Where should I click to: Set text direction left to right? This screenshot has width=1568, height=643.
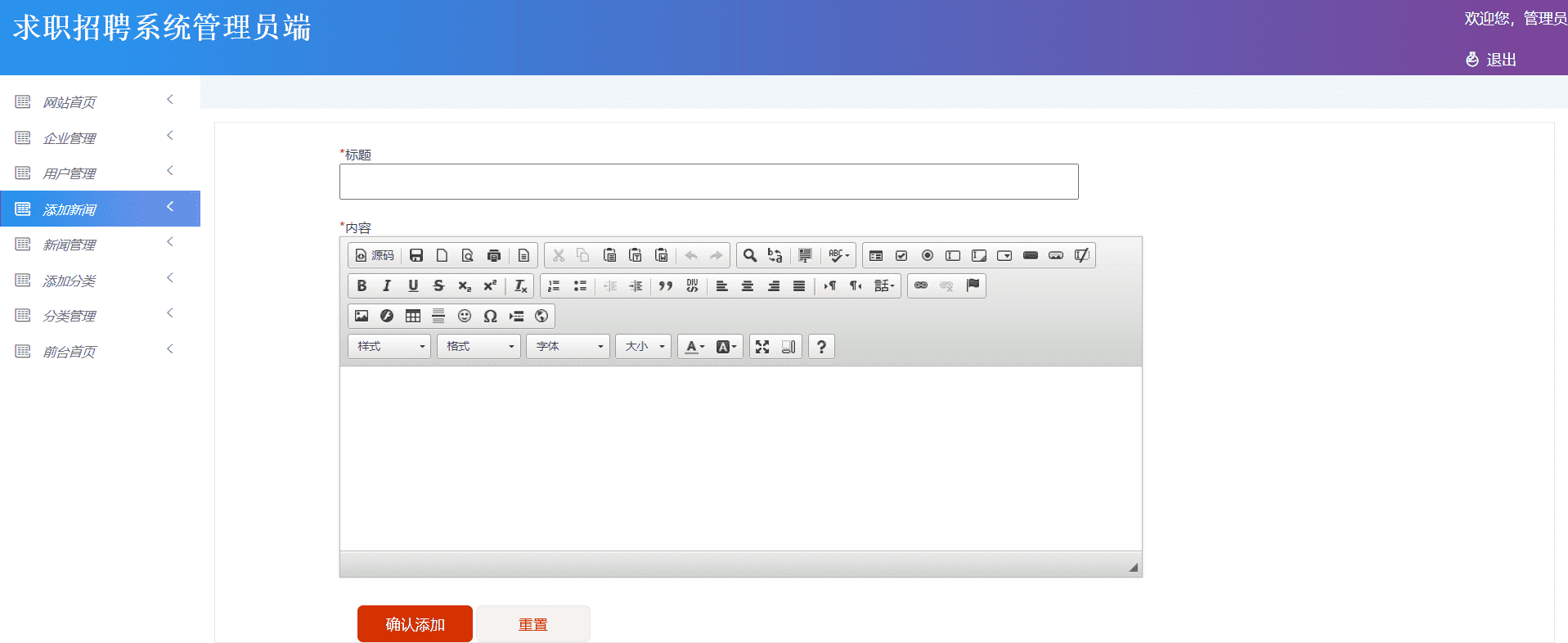[x=829, y=286]
